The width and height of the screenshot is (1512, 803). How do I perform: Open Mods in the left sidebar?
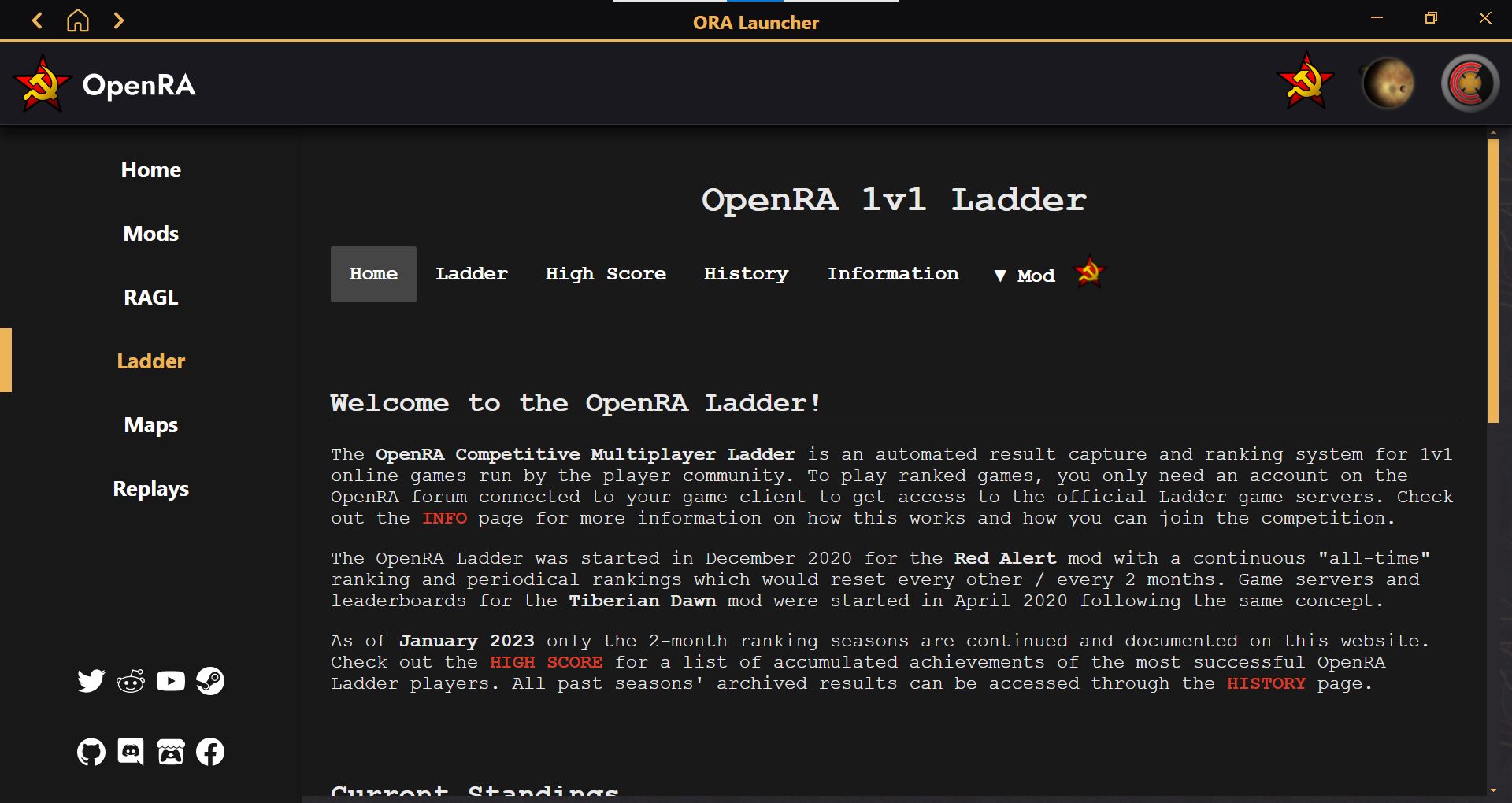[151, 234]
